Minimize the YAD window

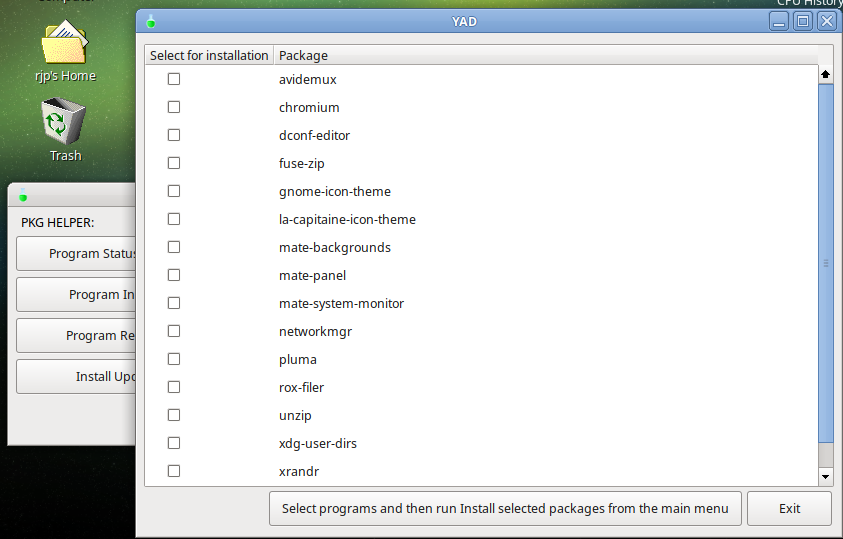780,21
